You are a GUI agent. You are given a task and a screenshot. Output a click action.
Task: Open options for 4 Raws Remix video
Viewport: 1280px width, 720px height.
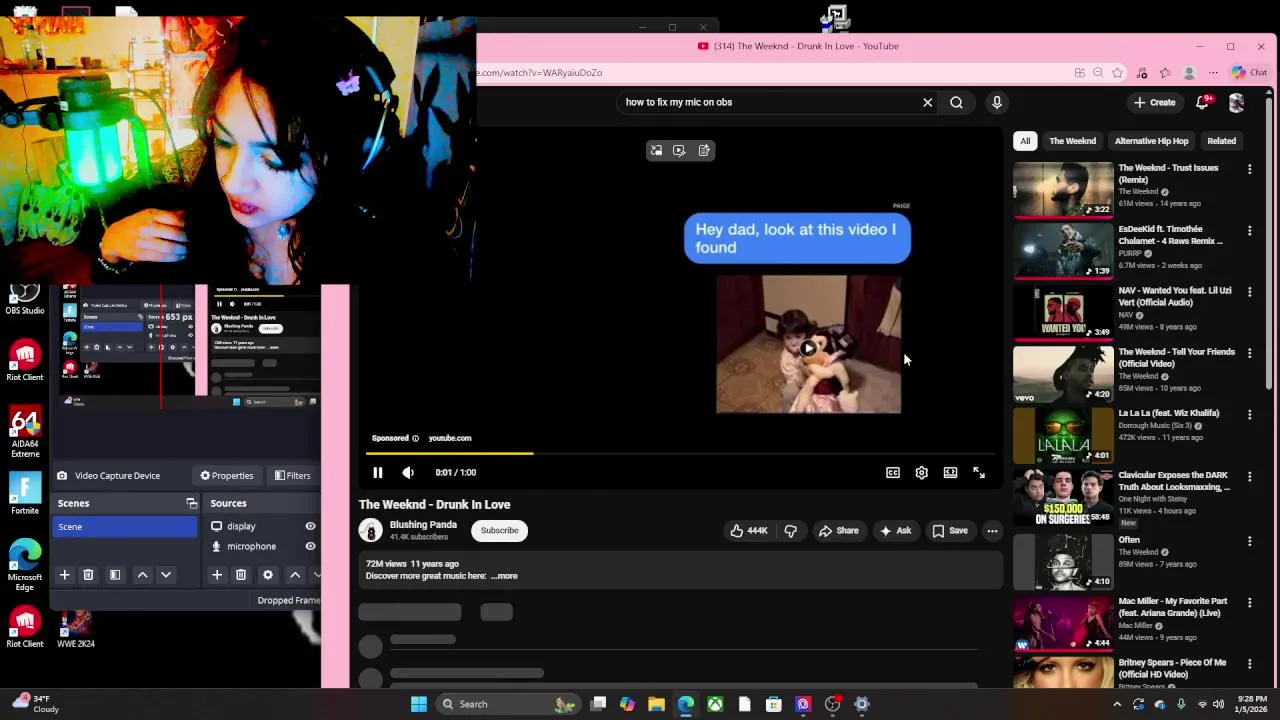coord(1249,231)
